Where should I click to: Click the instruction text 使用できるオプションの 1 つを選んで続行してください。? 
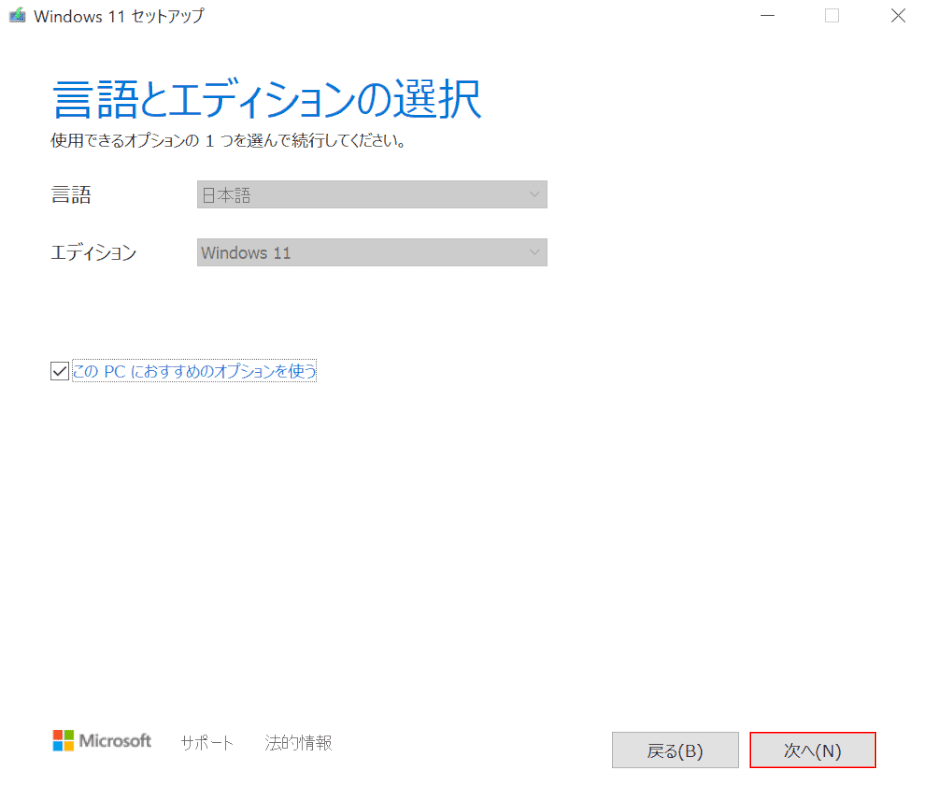tap(228, 140)
